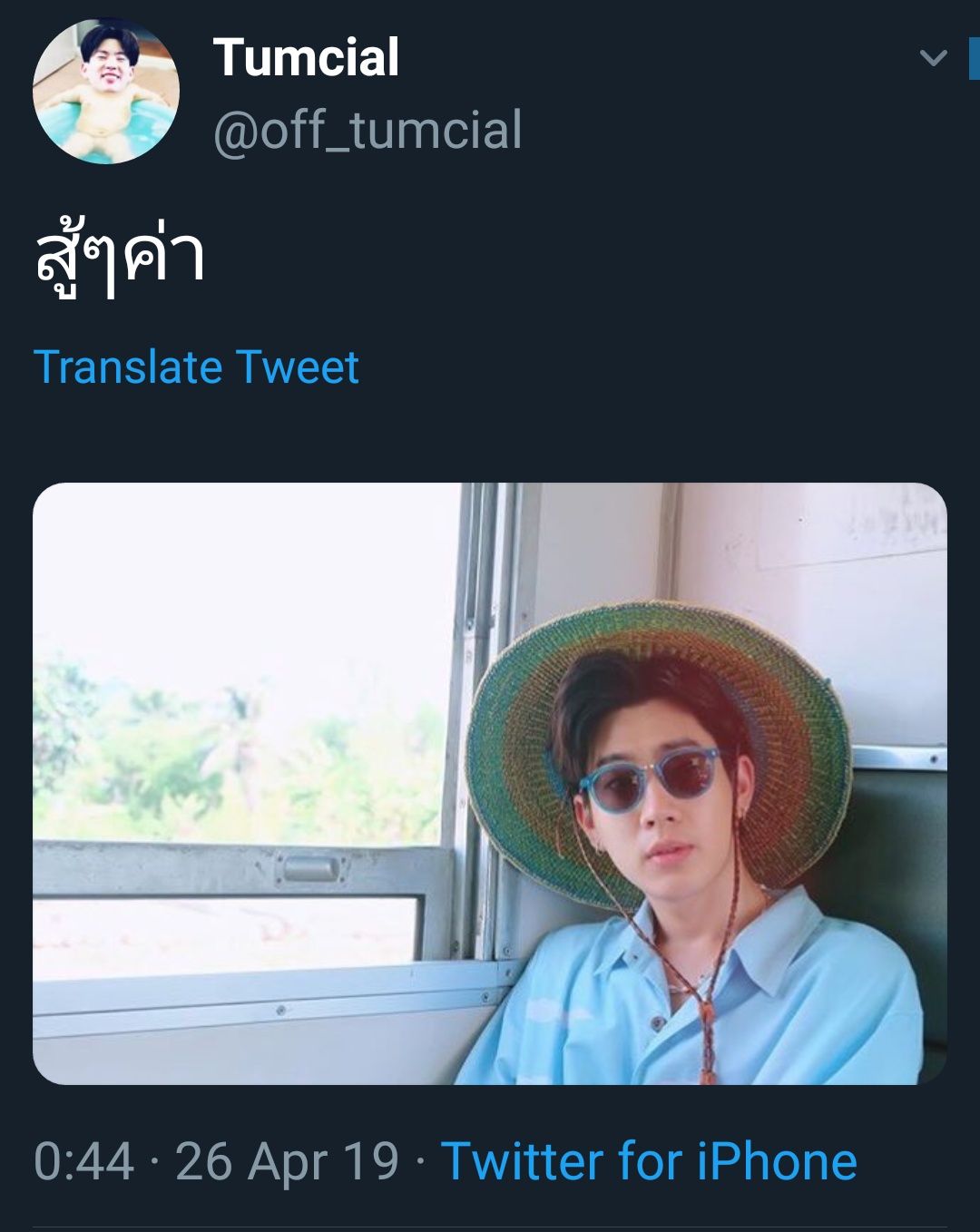Click the @off_tumcial handle
The height and width of the screenshot is (1232, 980).
click(367, 130)
